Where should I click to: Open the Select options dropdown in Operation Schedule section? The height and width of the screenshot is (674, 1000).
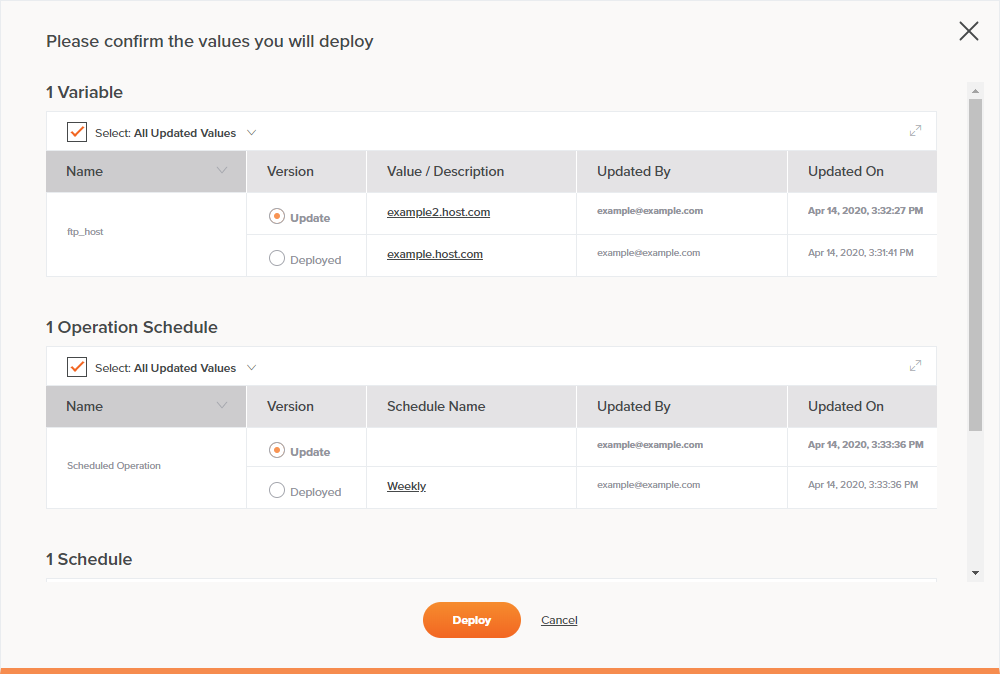coord(251,367)
